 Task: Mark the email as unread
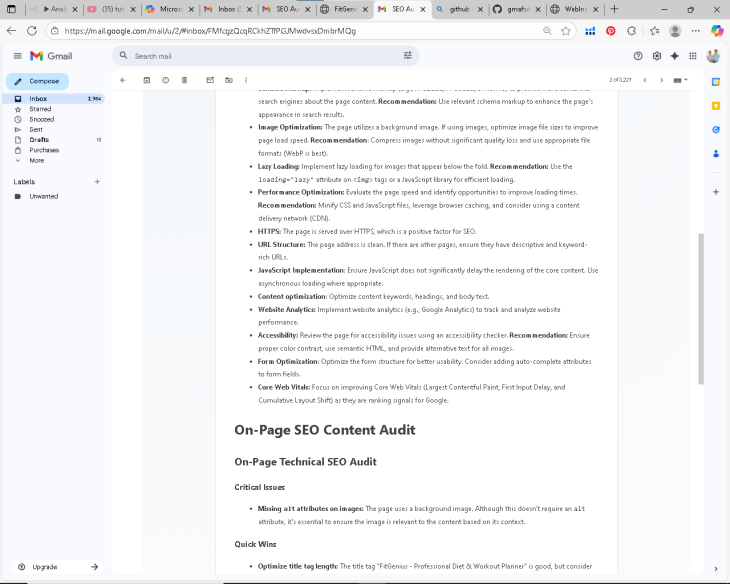pyautogui.click(x=210, y=80)
